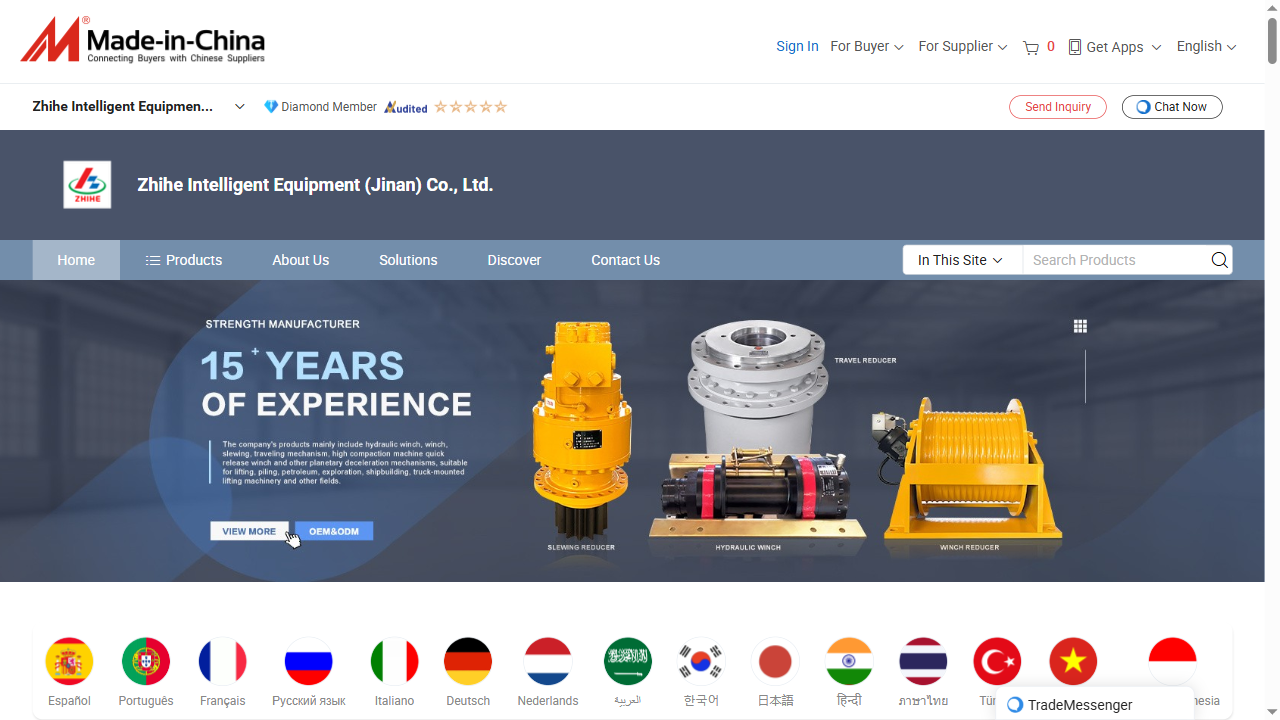Screen dimensions: 1280x720
Task: Select the Korean language flag
Action: (701, 662)
